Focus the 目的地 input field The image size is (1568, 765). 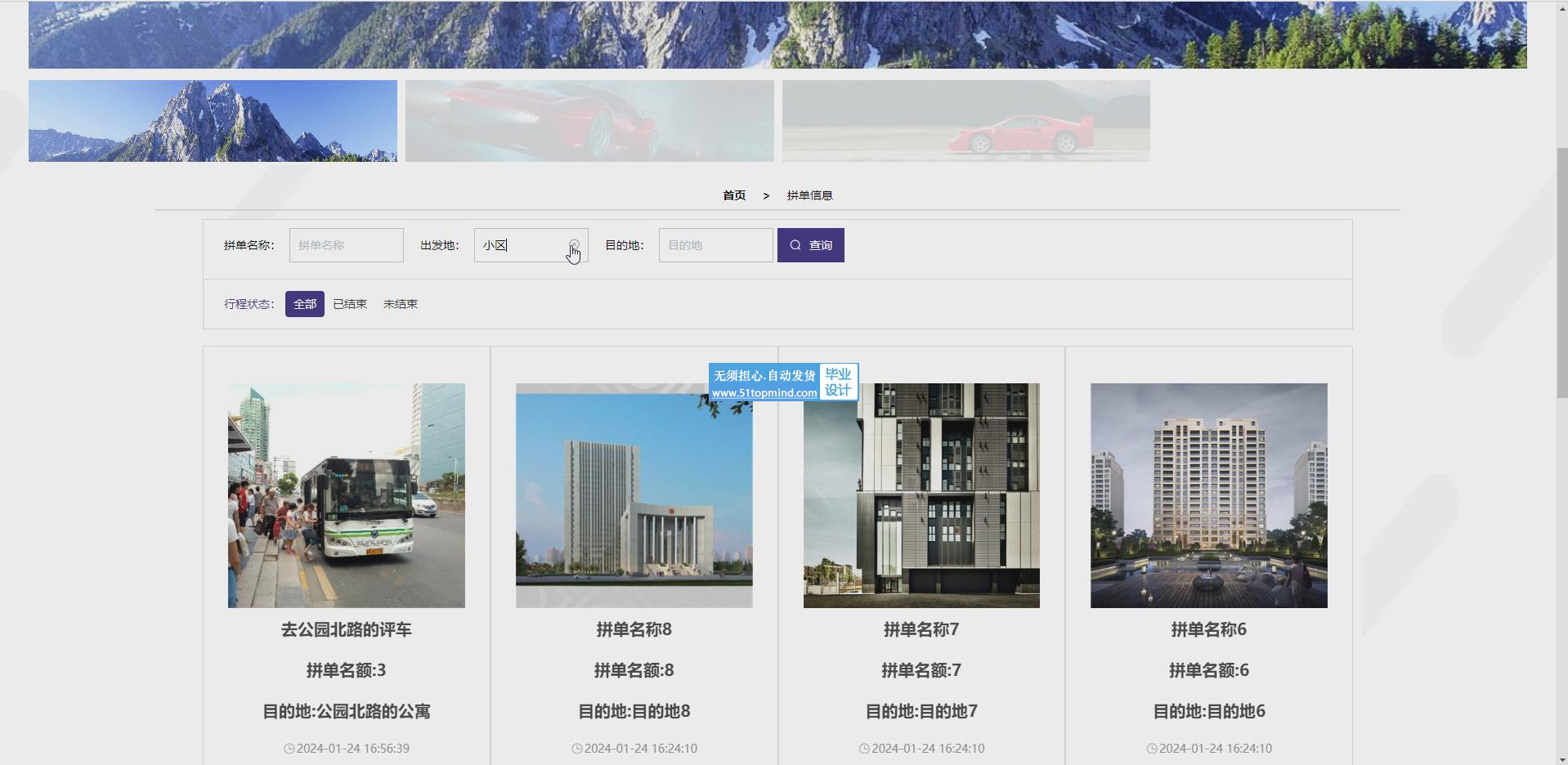pos(715,245)
